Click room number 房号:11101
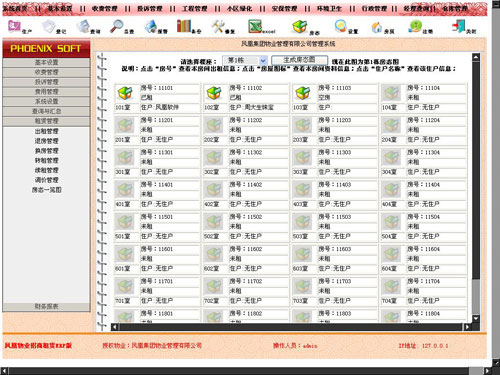The height and width of the screenshot is (375, 500). coord(157,88)
